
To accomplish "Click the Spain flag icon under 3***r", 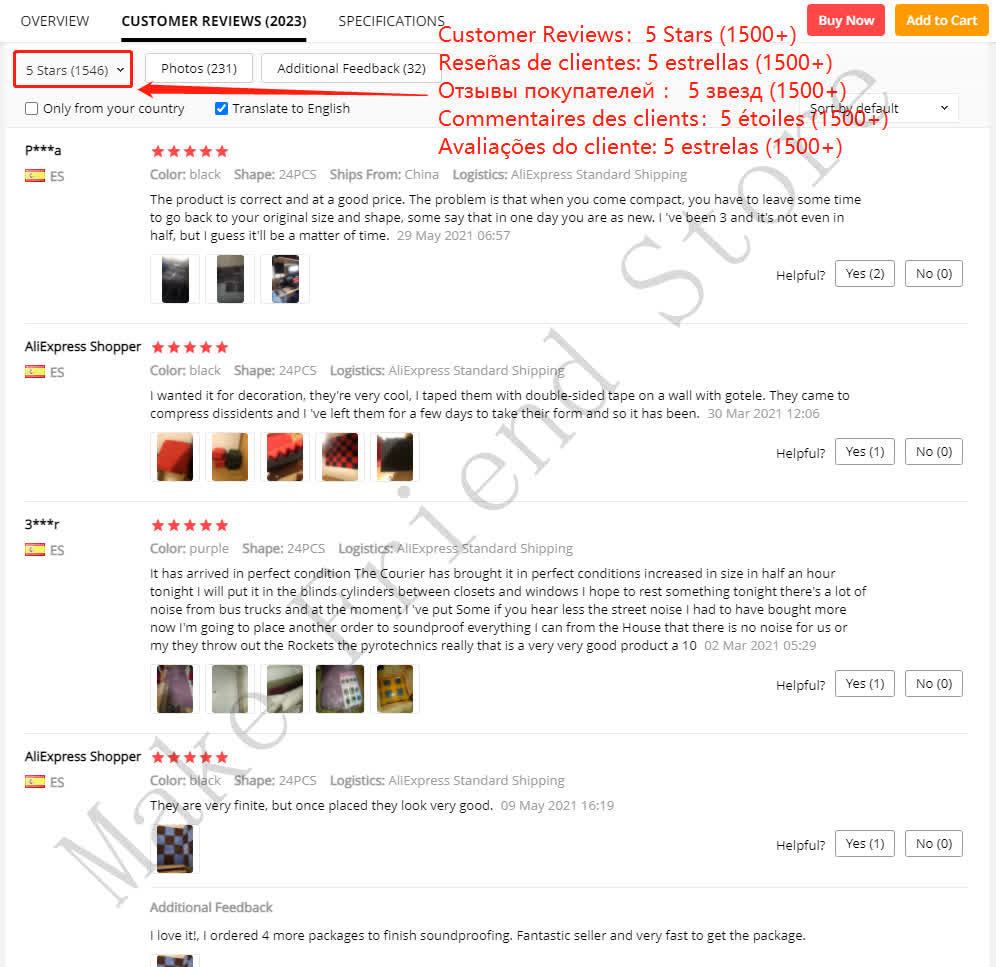I will (35, 550).
